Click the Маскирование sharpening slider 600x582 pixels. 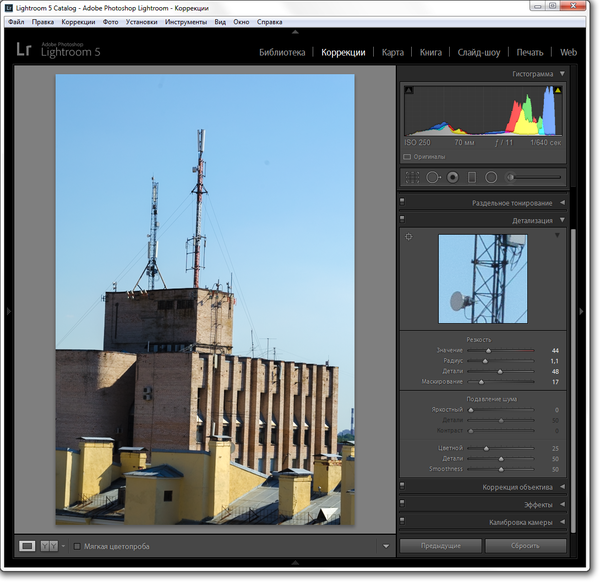pyautogui.click(x=481, y=382)
